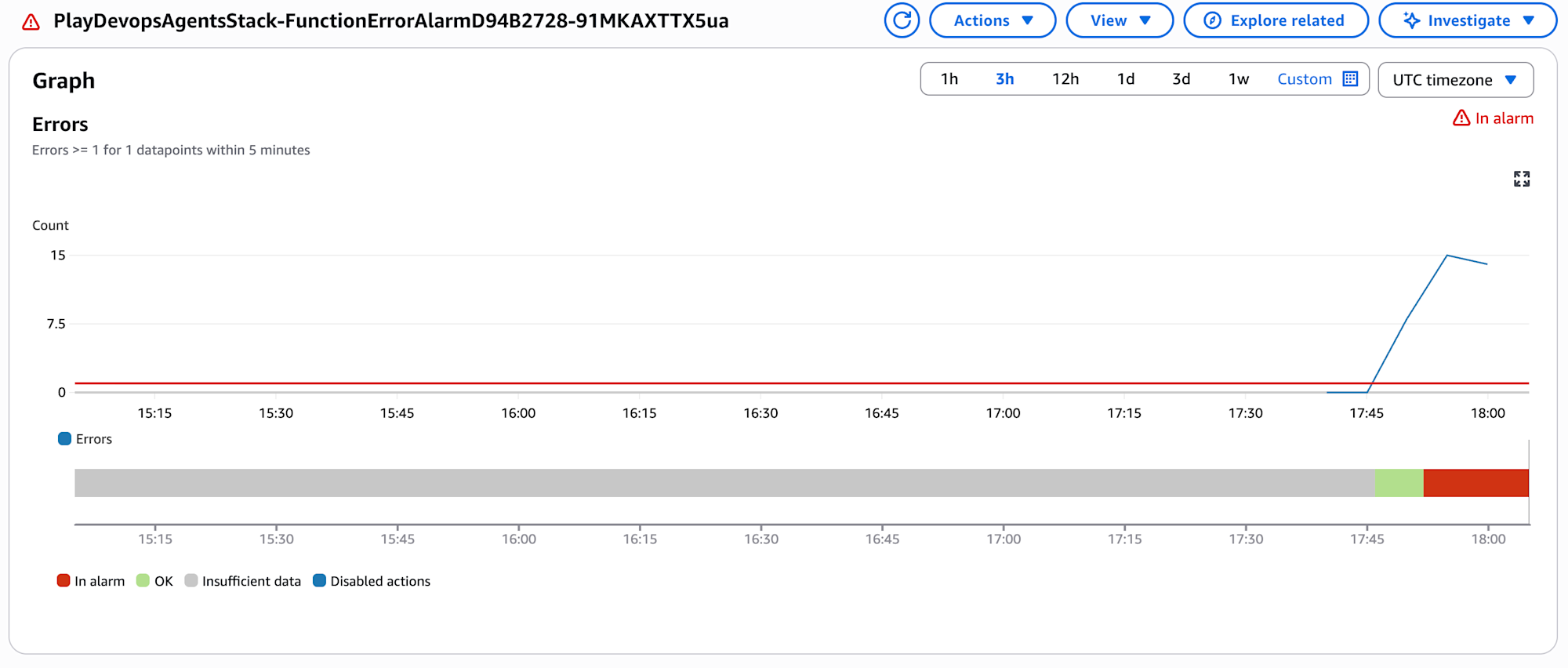Select the 1h time range

(x=949, y=79)
